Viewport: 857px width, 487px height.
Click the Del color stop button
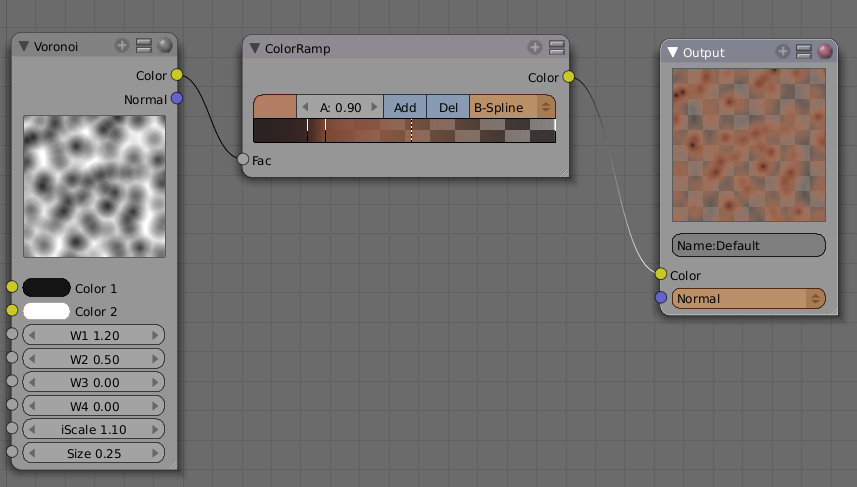[x=448, y=107]
